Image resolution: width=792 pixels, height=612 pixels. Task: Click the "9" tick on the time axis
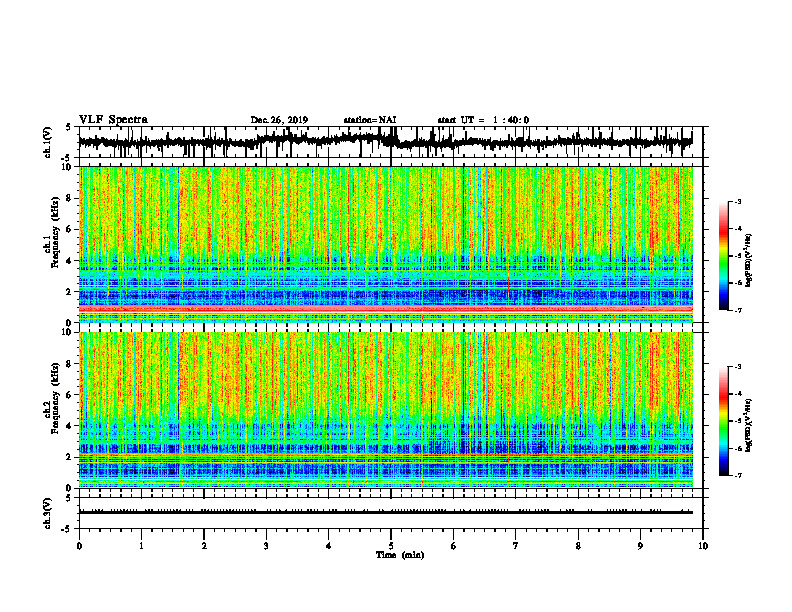tap(640, 546)
